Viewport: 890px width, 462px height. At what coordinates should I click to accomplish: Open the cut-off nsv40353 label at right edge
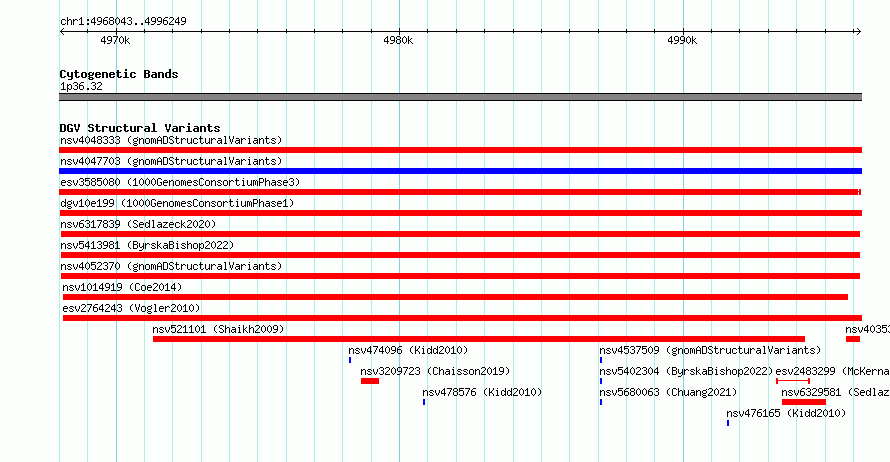[867, 329]
